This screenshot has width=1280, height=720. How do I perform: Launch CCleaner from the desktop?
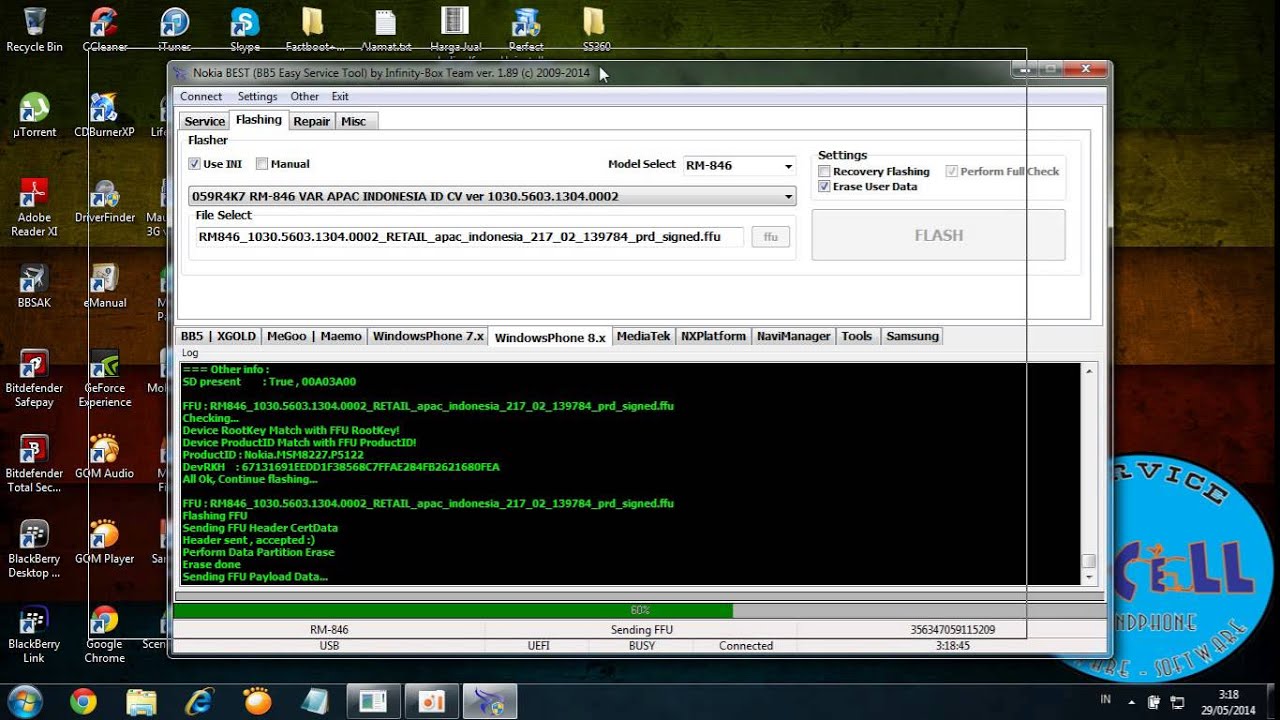click(x=104, y=29)
